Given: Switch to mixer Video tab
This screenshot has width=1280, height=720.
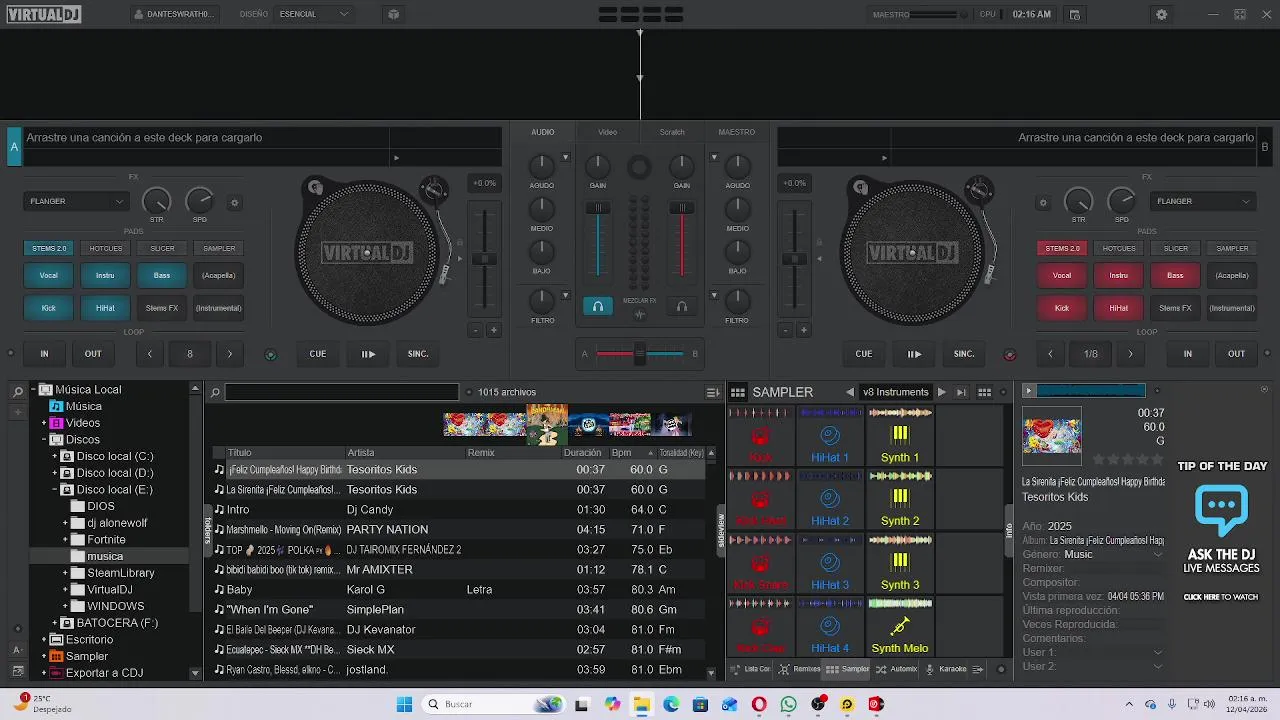Looking at the screenshot, I should click(607, 132).
